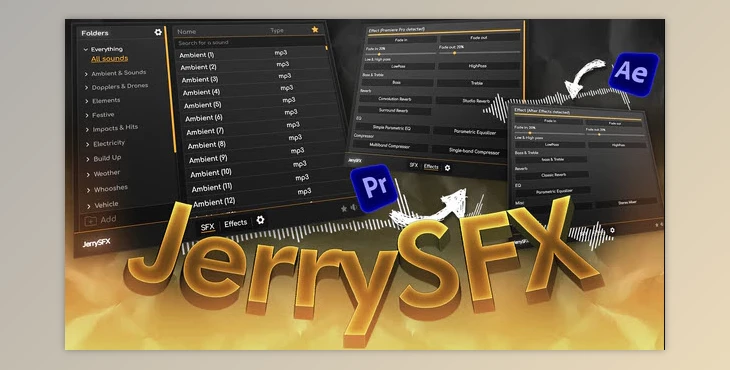Viewport: 730px width, 370px height.
Task: Apply Fade in in Premiere Pro panel
Action: coord(401,40)
